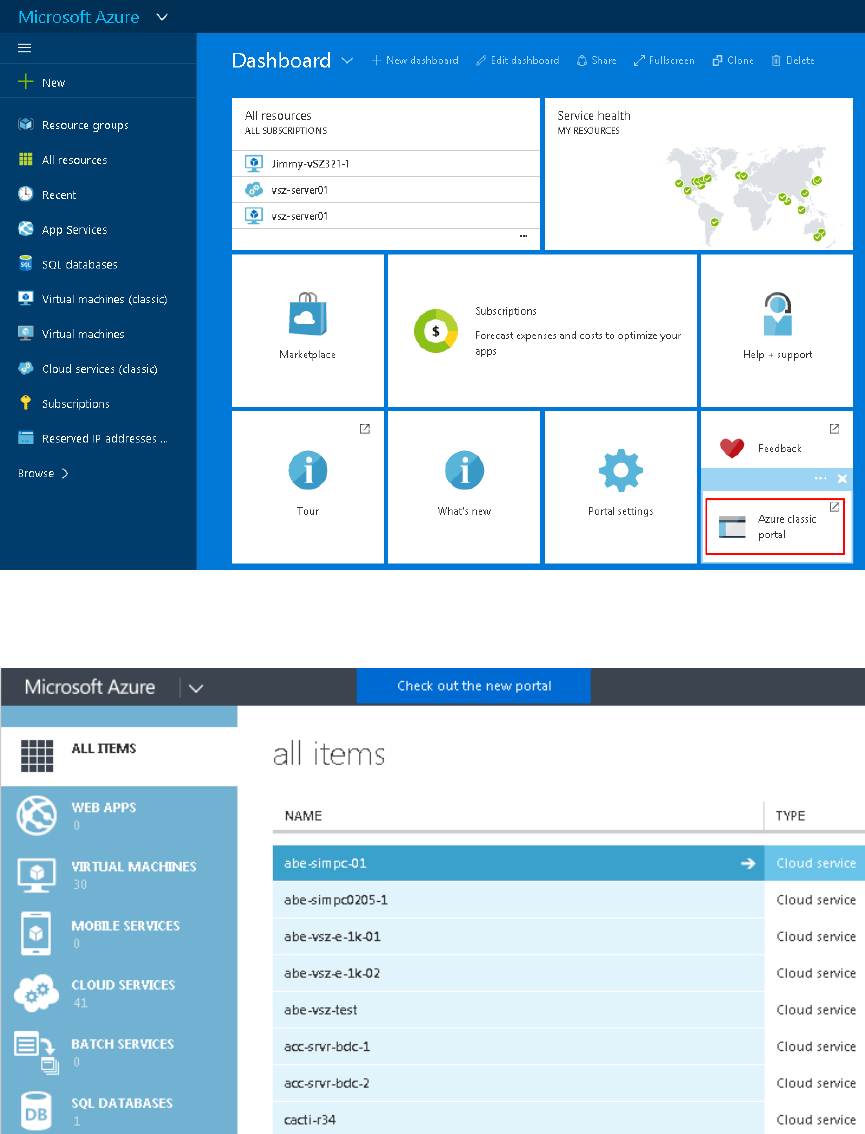Select acc-srvr-bdc-2 row

point(568,1083)
